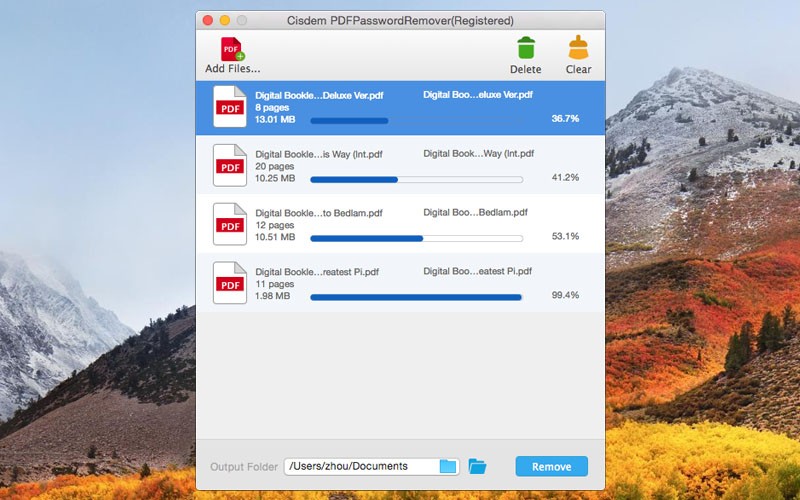Click progress bar of 36.7% file

pyautogui.click(x=416, y=121)
